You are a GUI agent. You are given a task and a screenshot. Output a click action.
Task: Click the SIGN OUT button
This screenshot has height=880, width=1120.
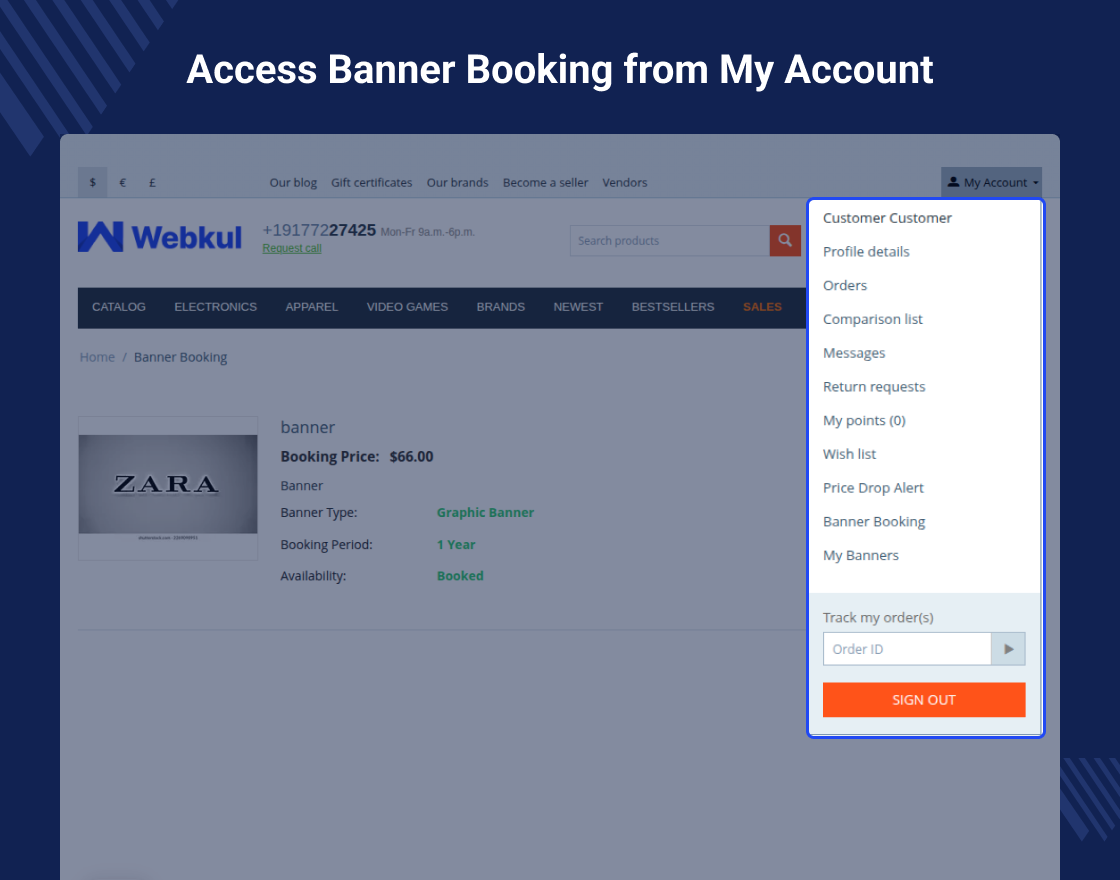pos(924,700)
